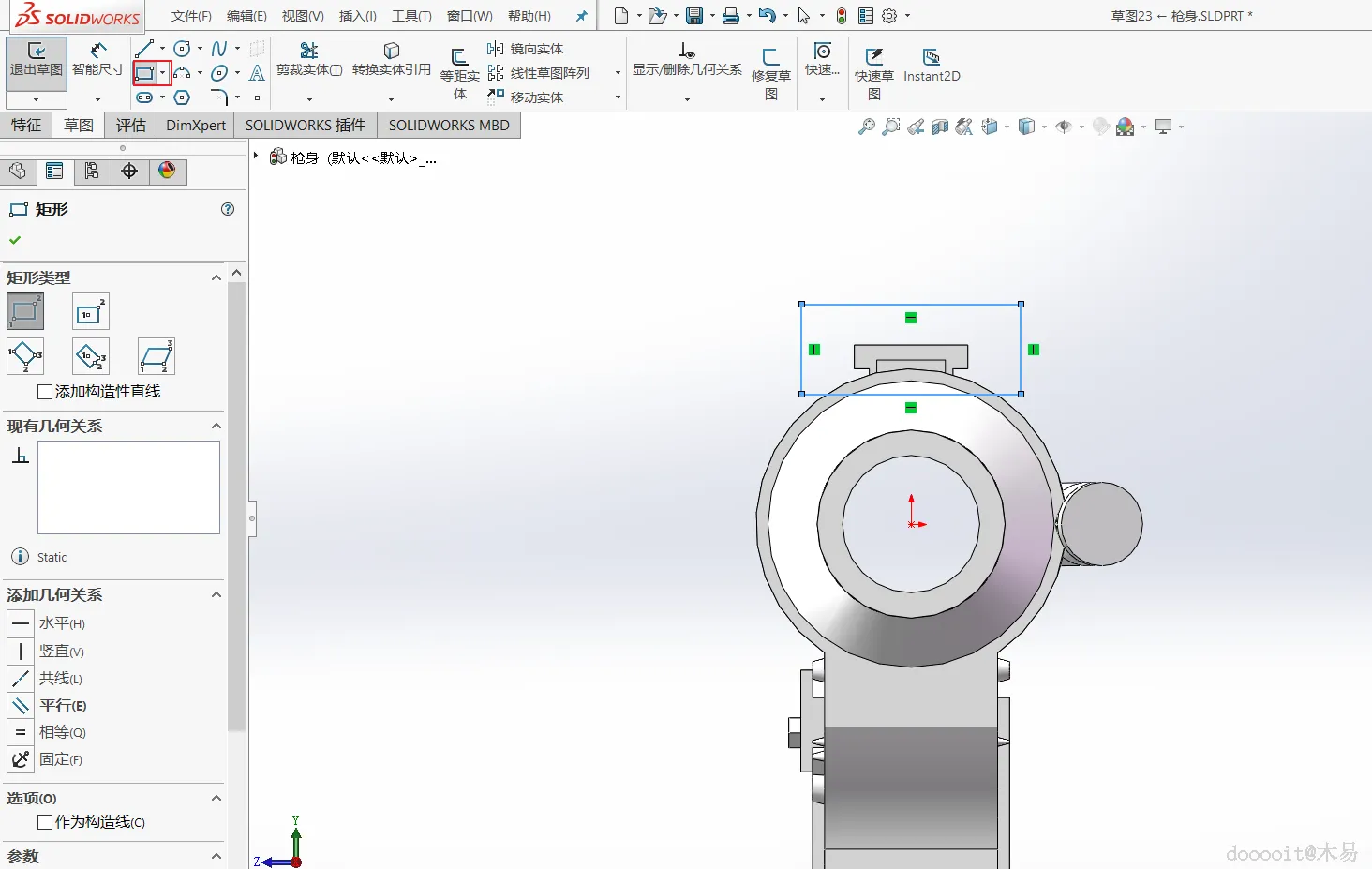Open the rectangle tool dropdown arrow
This screenshot has height=869, width=1372.
tap(163, 73)
